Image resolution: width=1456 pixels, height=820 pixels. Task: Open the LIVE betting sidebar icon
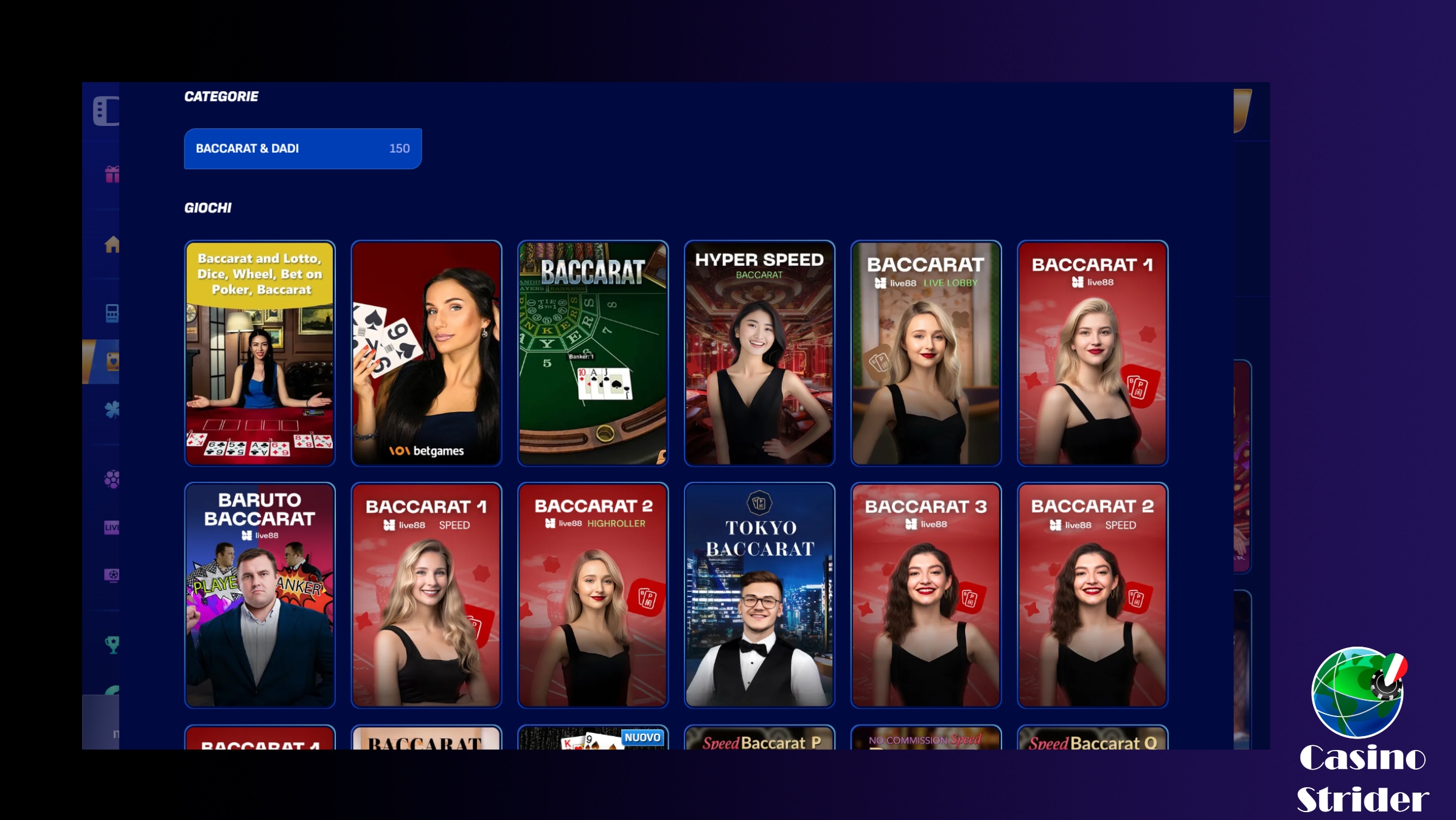pyautogui.click(x=112, y=527)
